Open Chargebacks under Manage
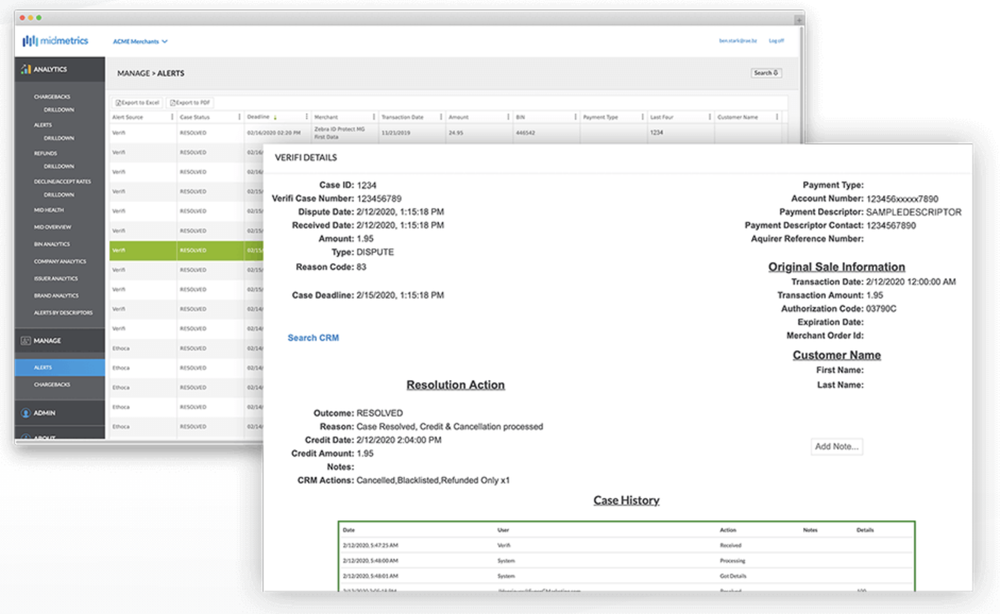Screen dimensions: 1000x614 52,384
